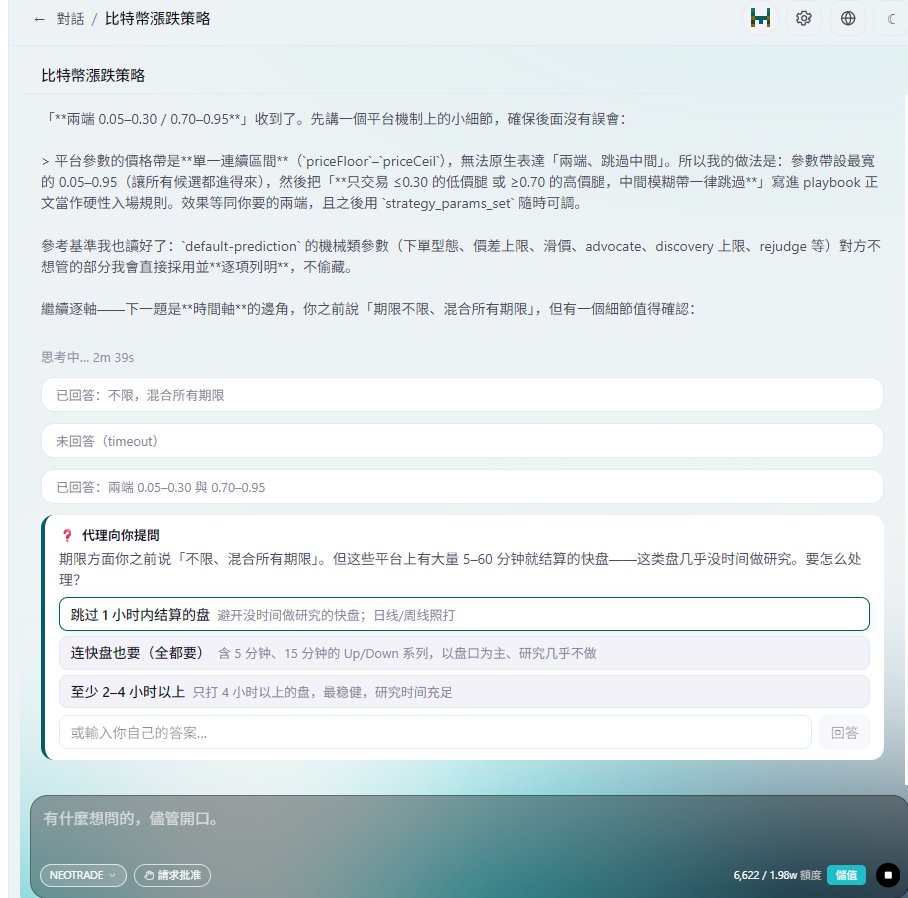Viewport: 908px width, 898px height.
Task: Click 比特幣漲跌策略 breadcrumb title
Action: click(x=158, y=19)
